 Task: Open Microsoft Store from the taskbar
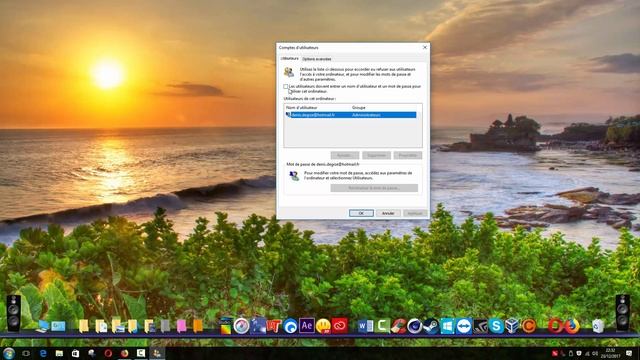(76, 353)
